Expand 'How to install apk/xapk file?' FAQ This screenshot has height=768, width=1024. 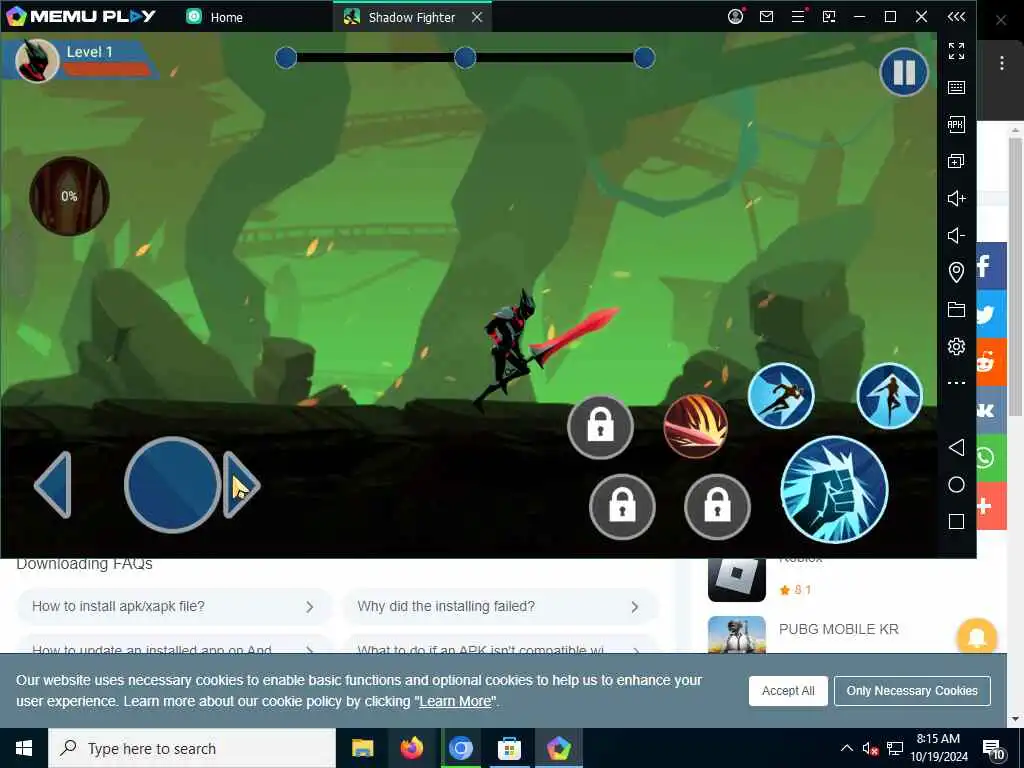tap(174, 607)
